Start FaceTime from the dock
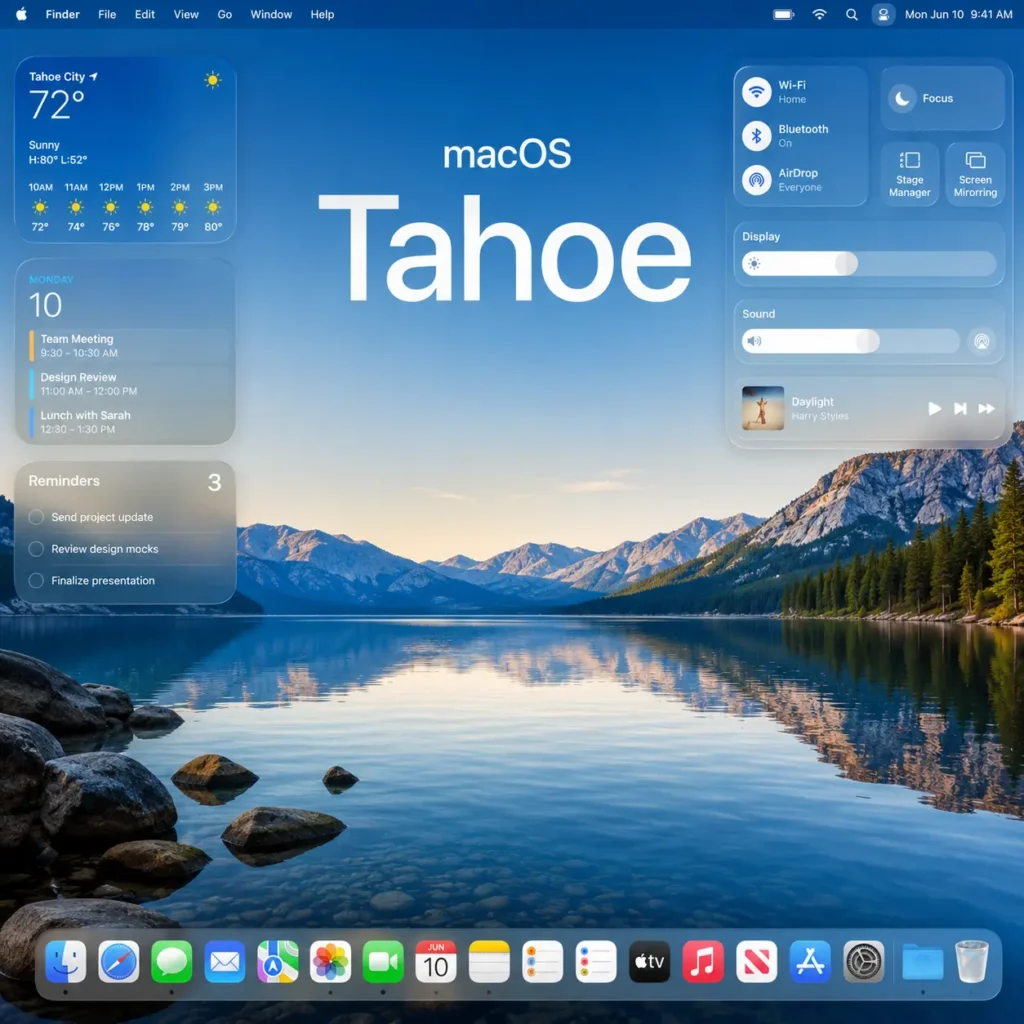Image resolution: width=1024 pixels, height=1024 pixels. point(383,961)
